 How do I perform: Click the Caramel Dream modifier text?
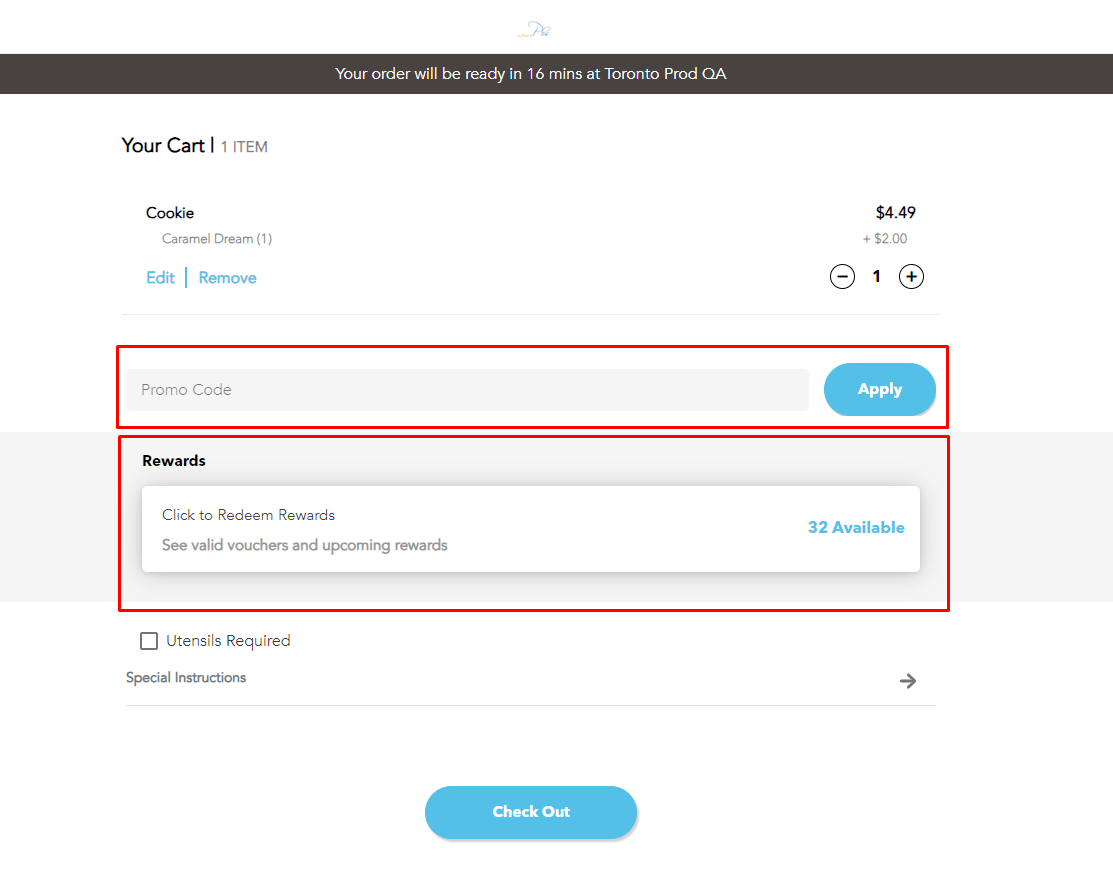(217, 238)
